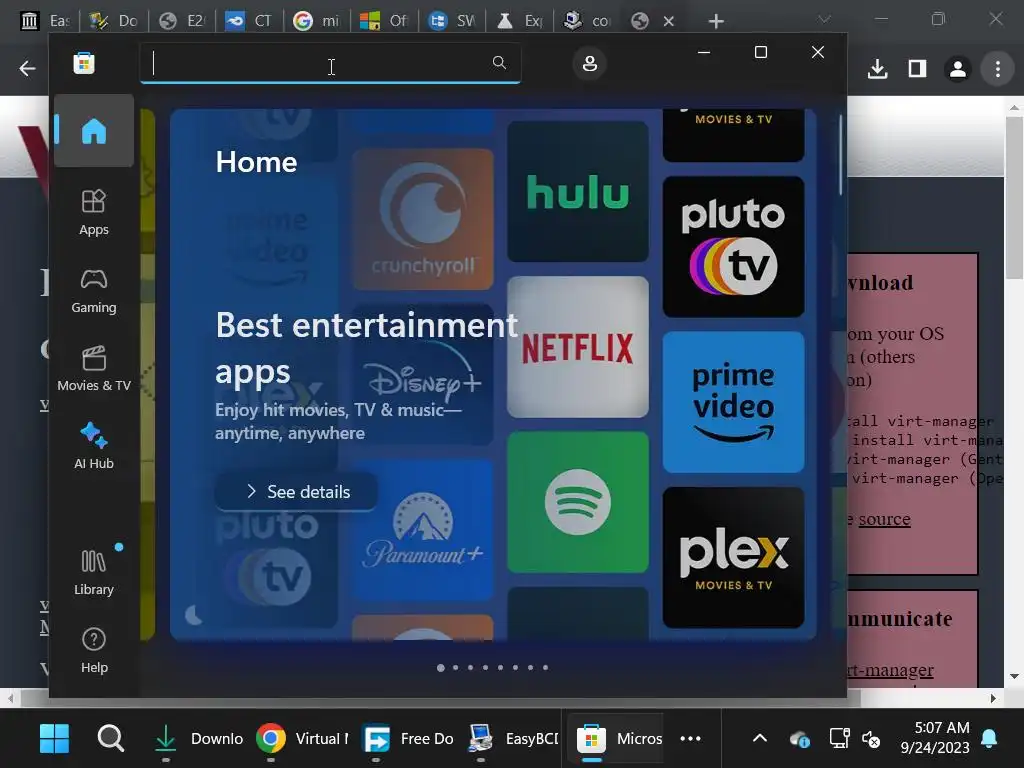Select the Netflix app tile
The image size is (1024, 768).
tap(578, 347)
